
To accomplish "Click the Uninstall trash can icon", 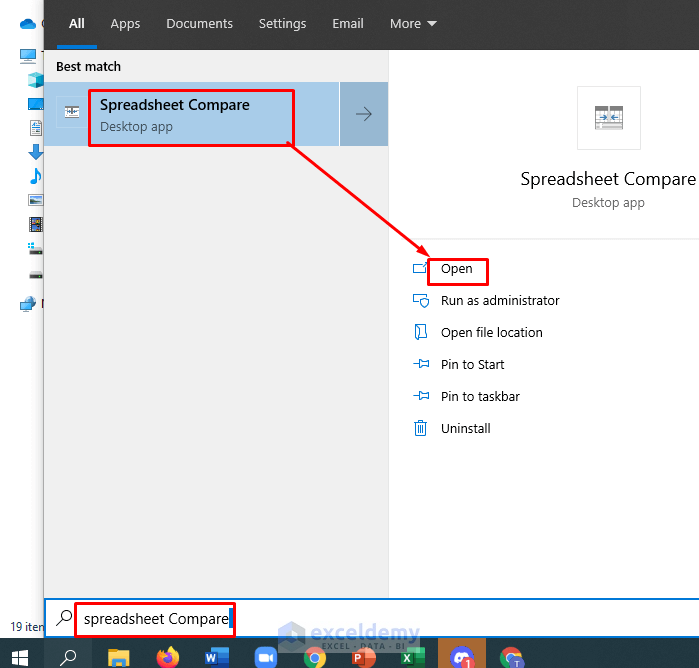I will [x=420, y=428].
